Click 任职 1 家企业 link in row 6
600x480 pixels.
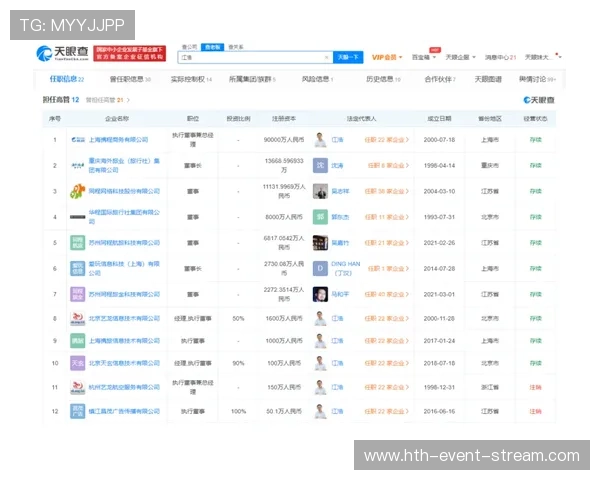388,268
